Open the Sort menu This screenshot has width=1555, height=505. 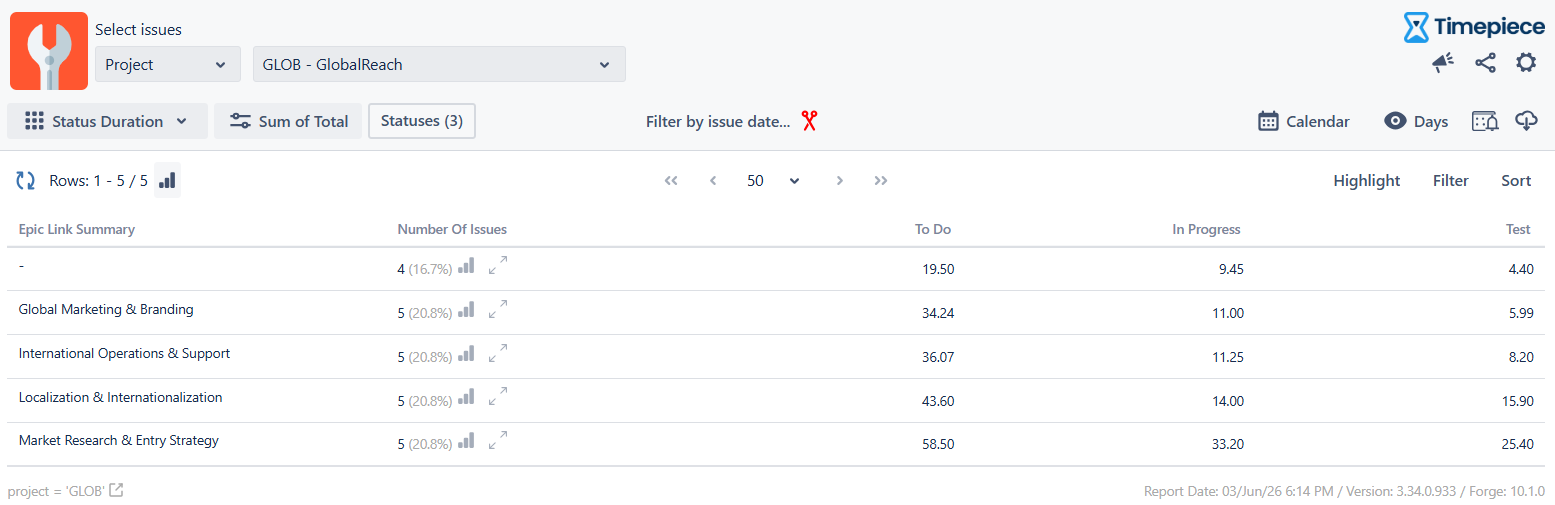tap(1516, 181)
